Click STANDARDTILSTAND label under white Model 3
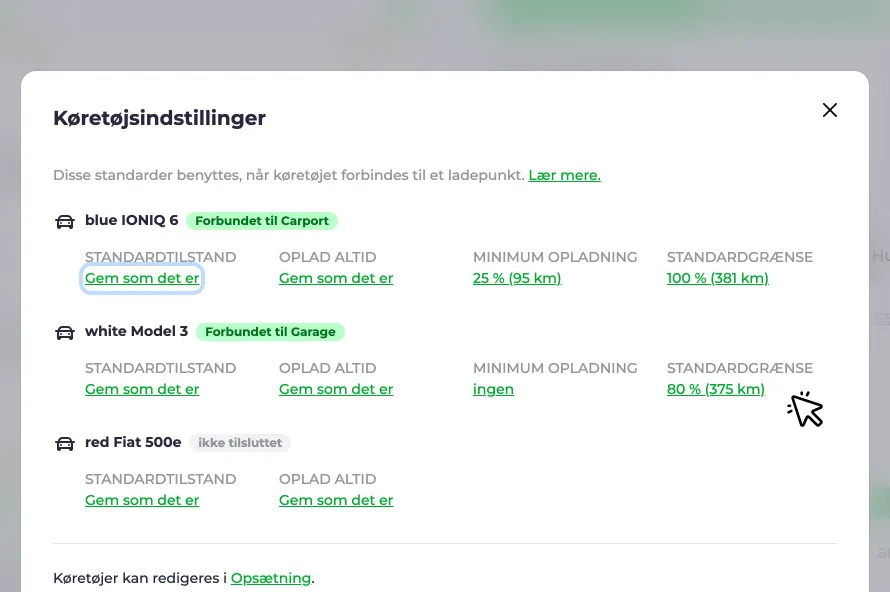 pyautogui.click(x=161, y=368)
